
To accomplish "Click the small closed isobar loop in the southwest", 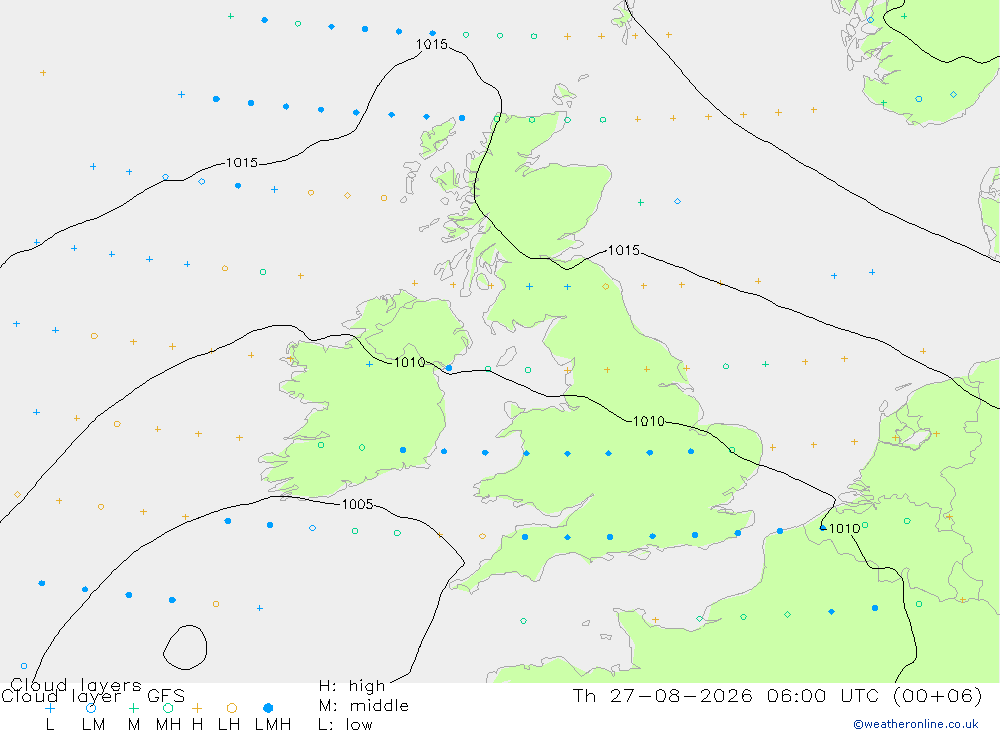I will [x=185, y=648].
